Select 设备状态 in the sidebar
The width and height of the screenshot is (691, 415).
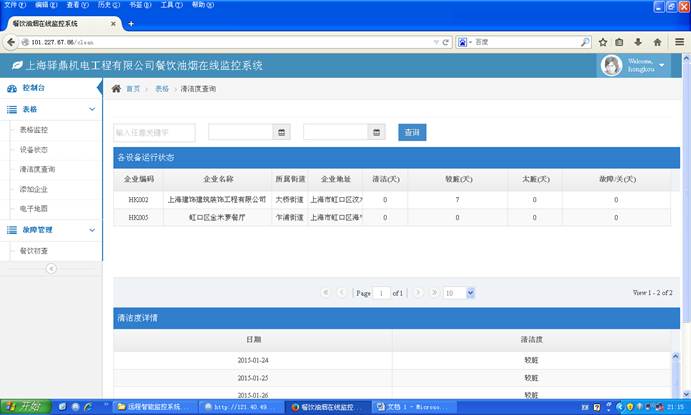click(34, 150)
